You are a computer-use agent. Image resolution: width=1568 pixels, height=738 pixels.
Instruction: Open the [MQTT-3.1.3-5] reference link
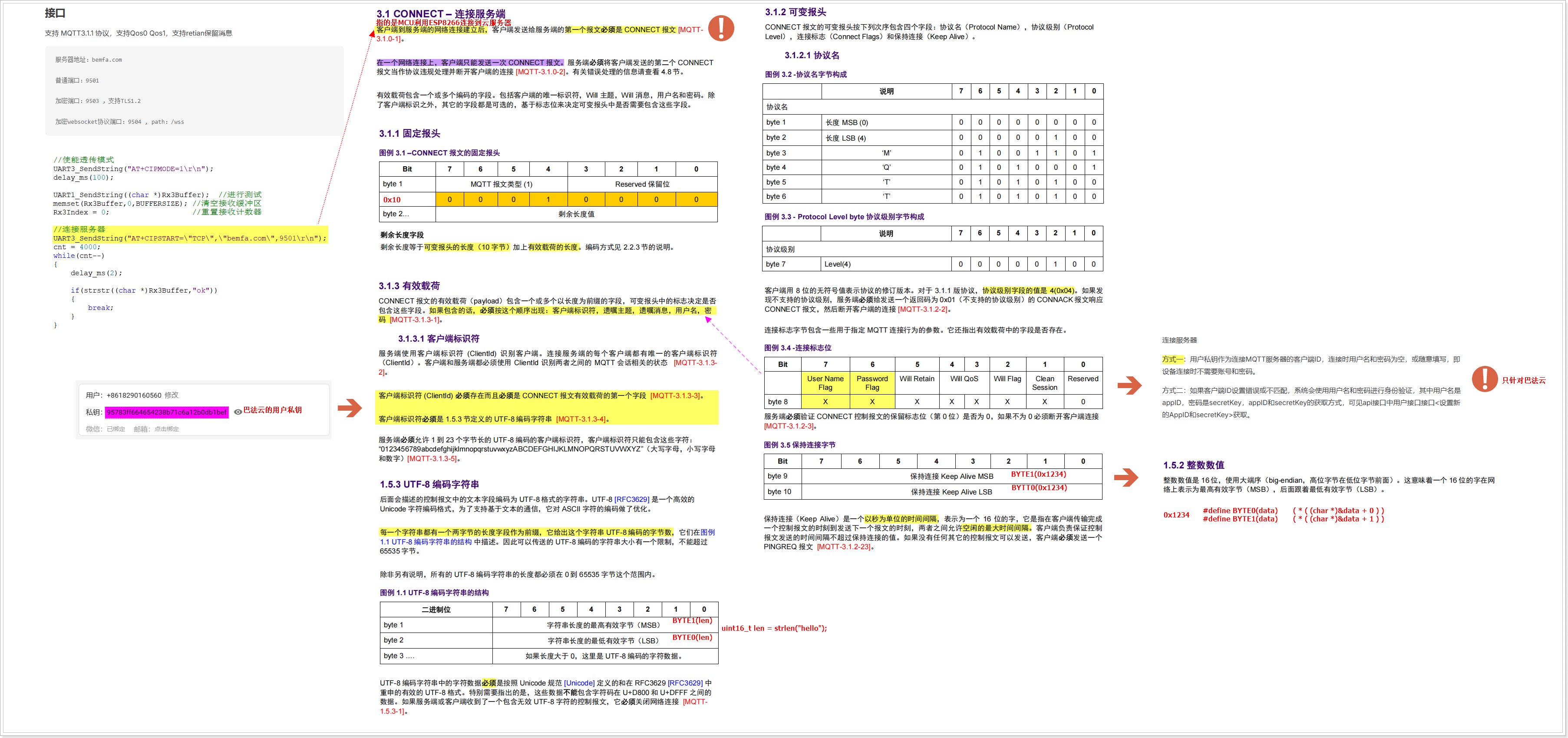pos(432,459)
